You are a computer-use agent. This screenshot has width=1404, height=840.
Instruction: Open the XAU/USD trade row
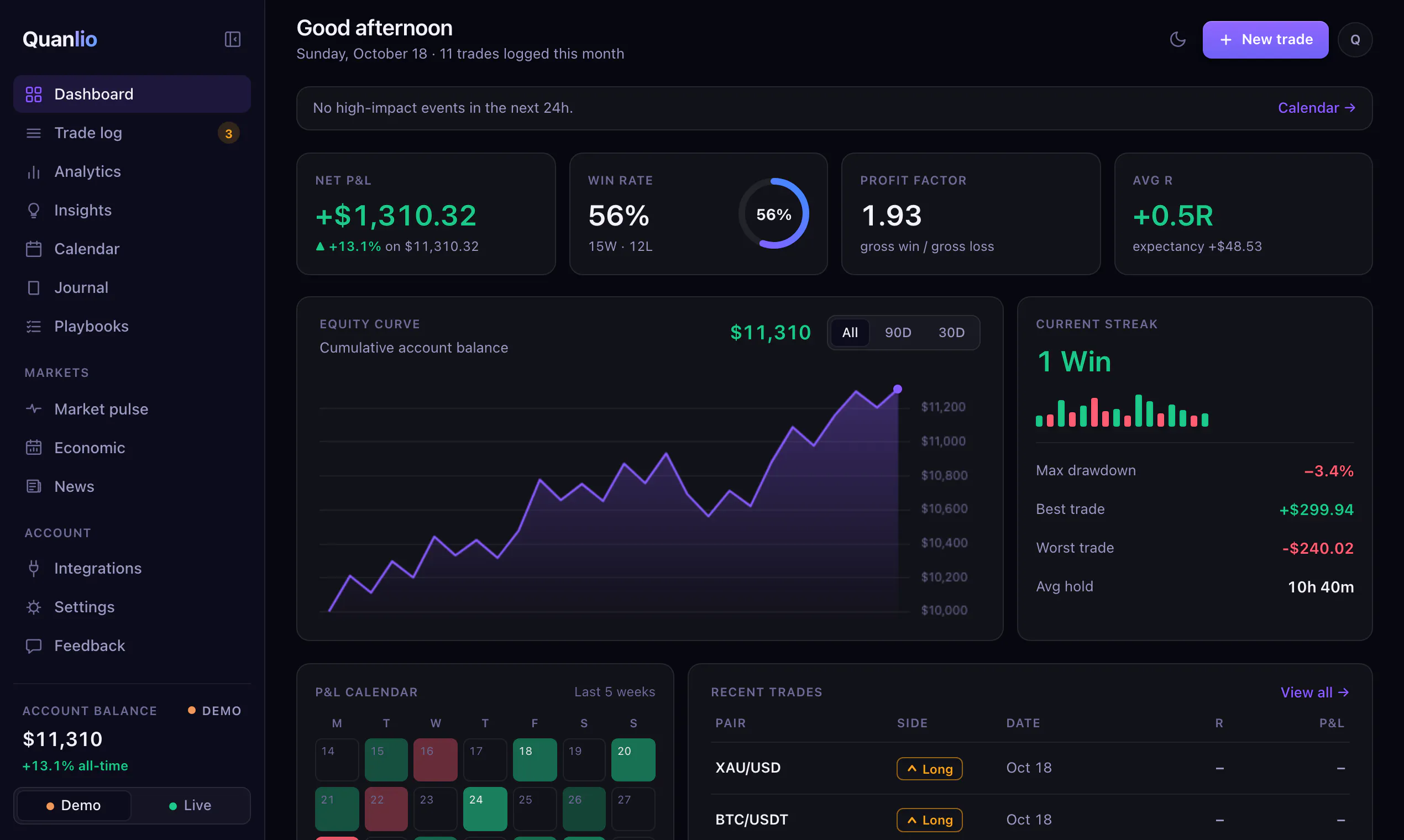pos(1030,768)
